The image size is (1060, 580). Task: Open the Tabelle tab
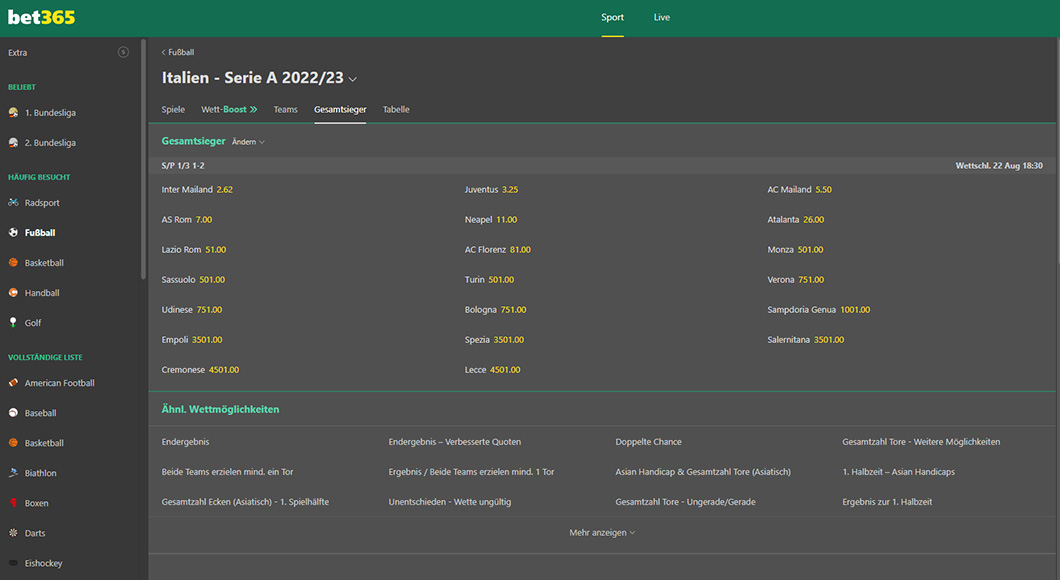(x=396, y=110)
